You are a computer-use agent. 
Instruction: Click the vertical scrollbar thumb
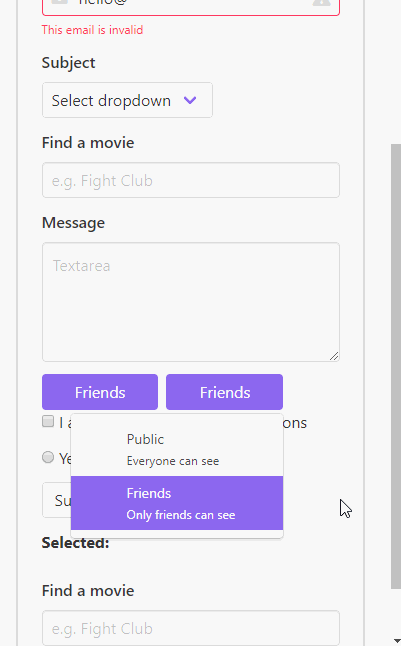click(x=396, y=366)
